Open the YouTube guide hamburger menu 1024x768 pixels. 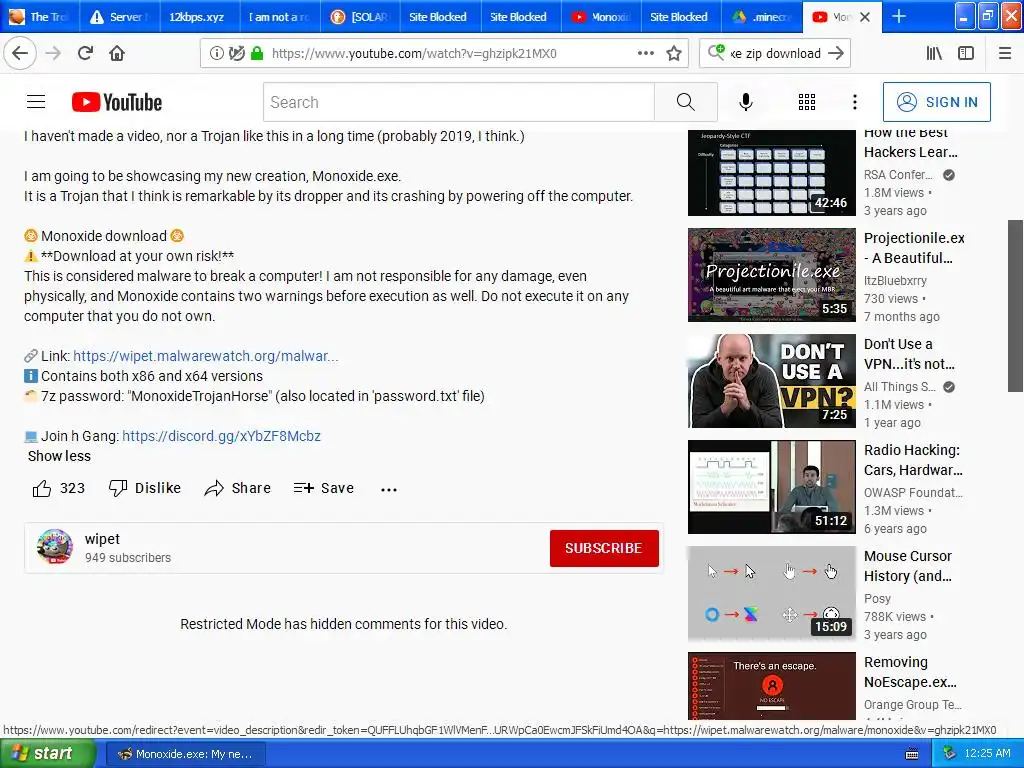click(36, 102)
